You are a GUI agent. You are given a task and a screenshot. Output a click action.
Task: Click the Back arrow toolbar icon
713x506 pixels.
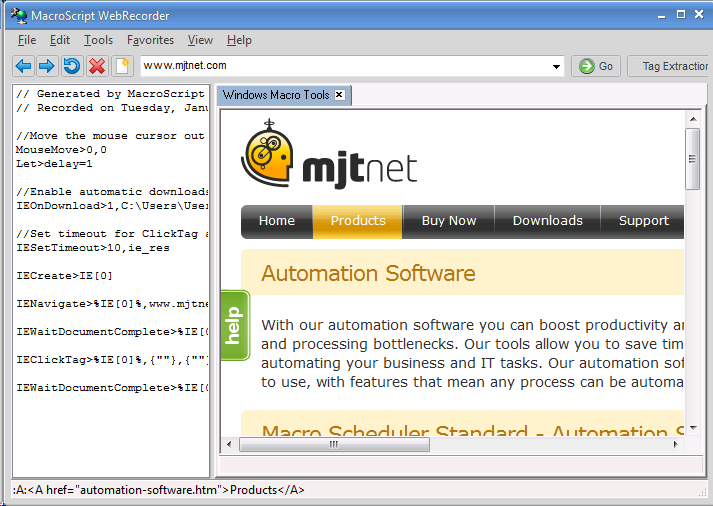pyautogui.click(x=24, y=66)
